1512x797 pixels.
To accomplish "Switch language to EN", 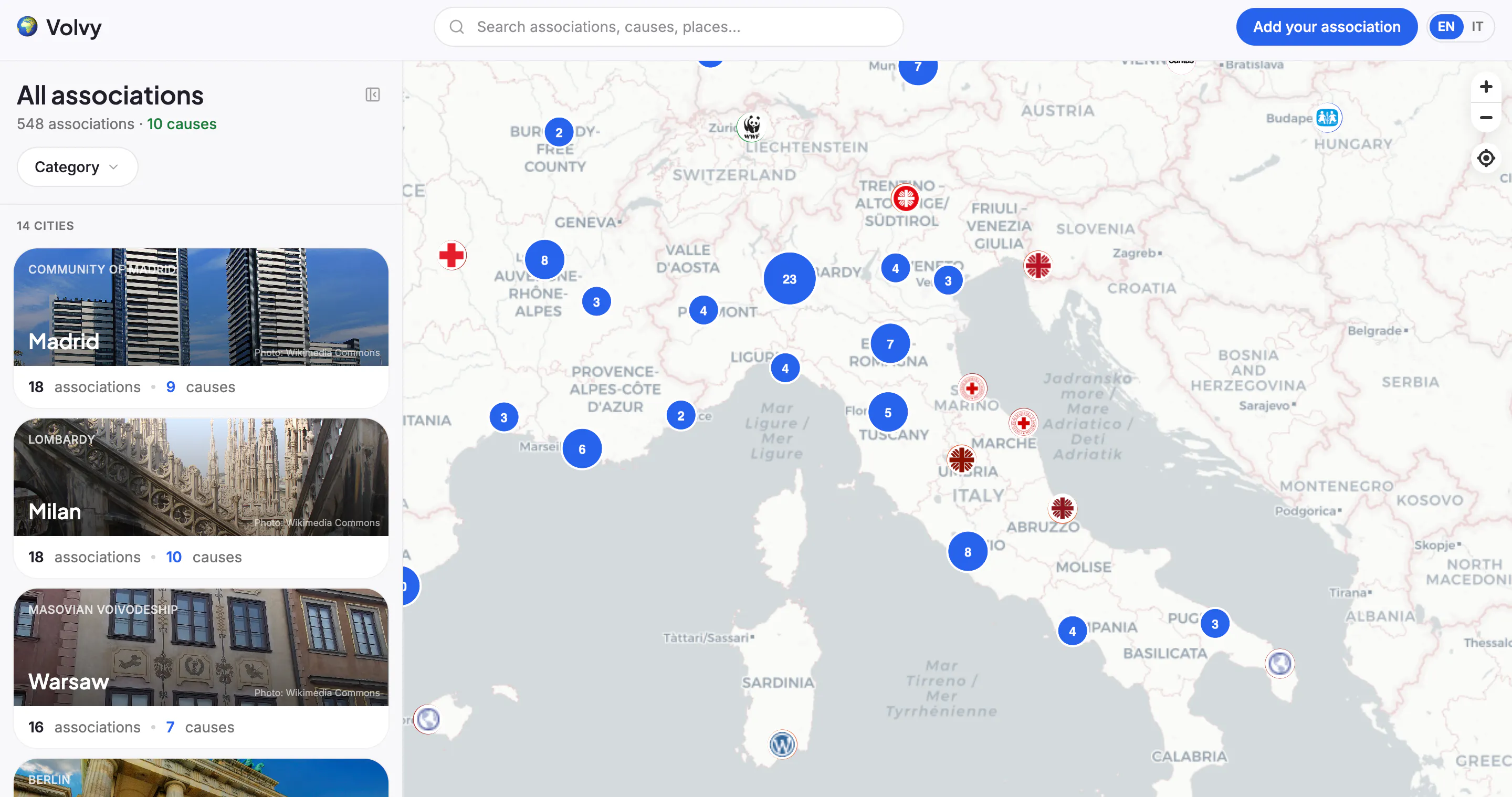I will pyautogui.click(x=1446, y=27).
